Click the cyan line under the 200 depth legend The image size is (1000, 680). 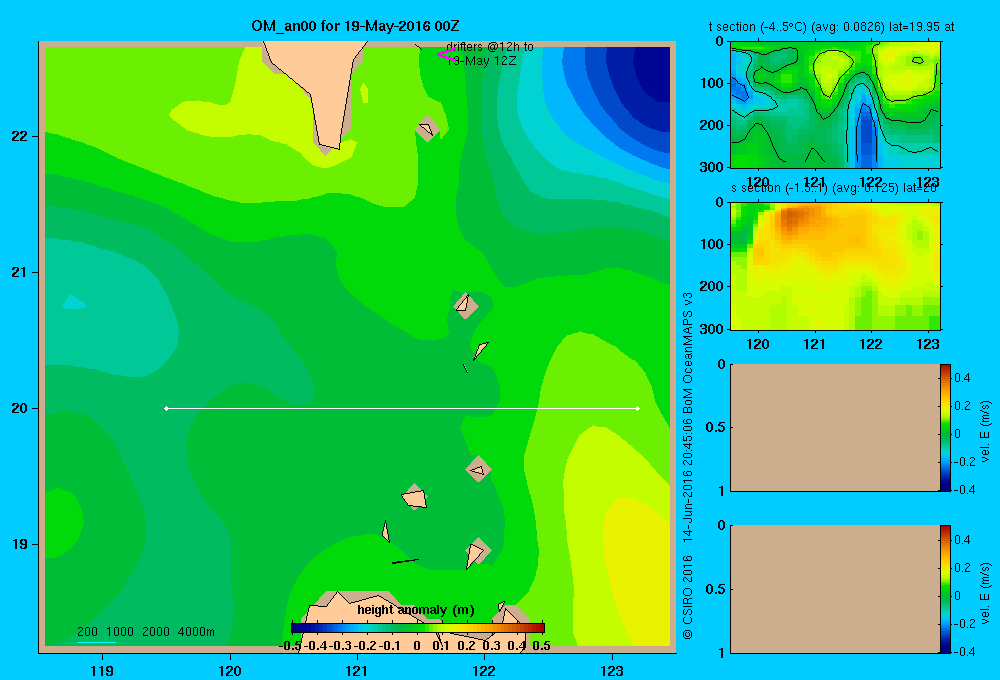[x=96, y=642]
